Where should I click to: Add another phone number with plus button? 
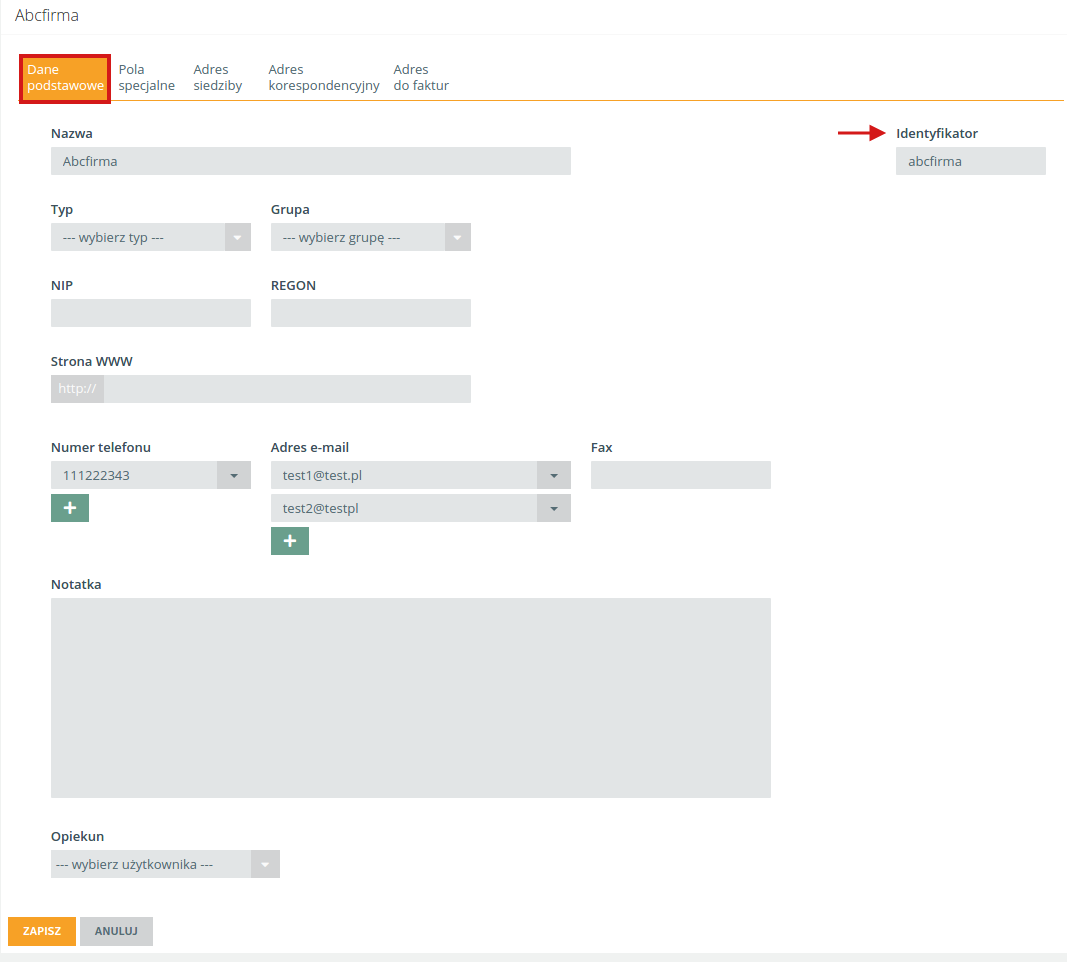coord(69,508)
